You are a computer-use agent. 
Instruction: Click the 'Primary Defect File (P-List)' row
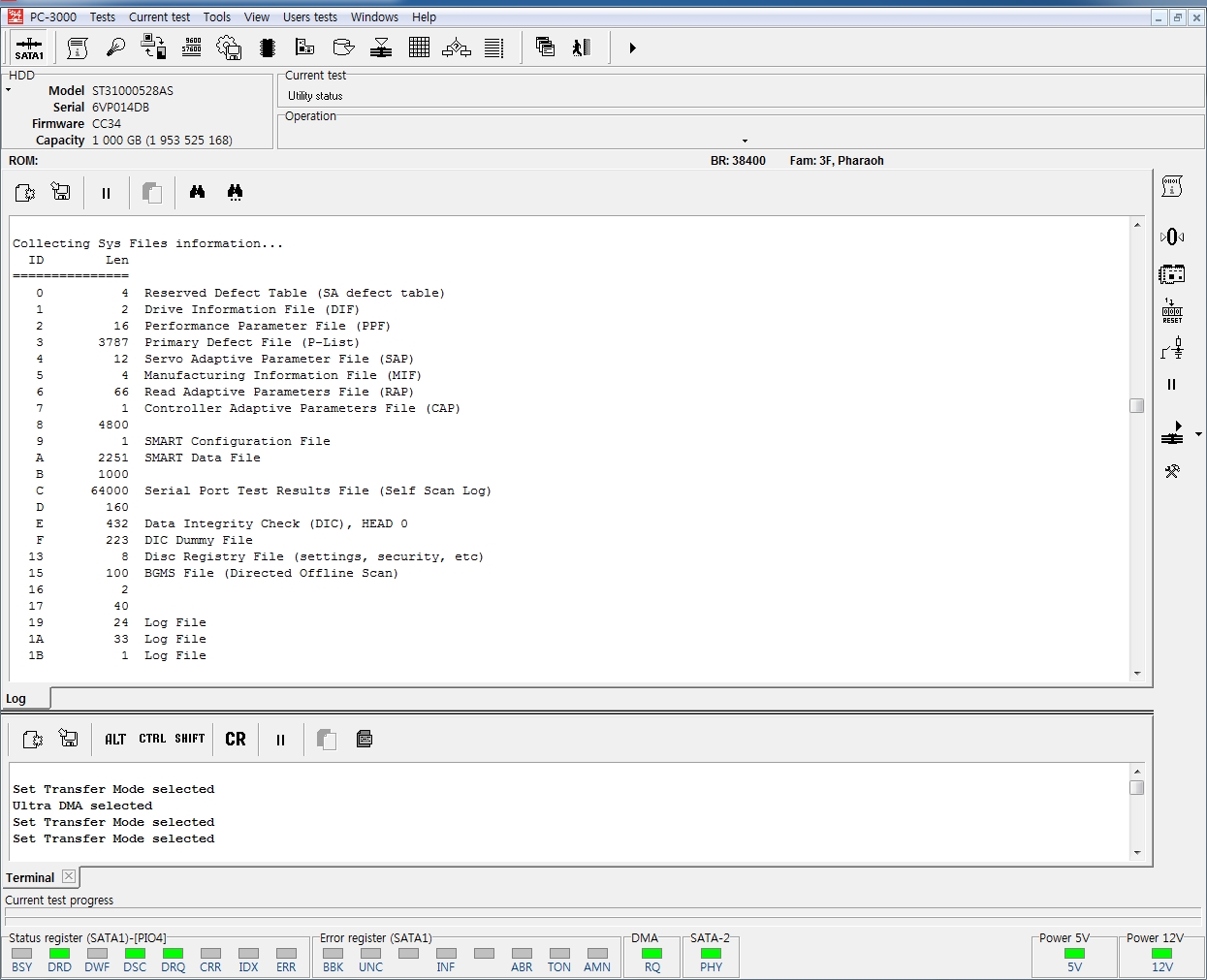pos(252,342)
